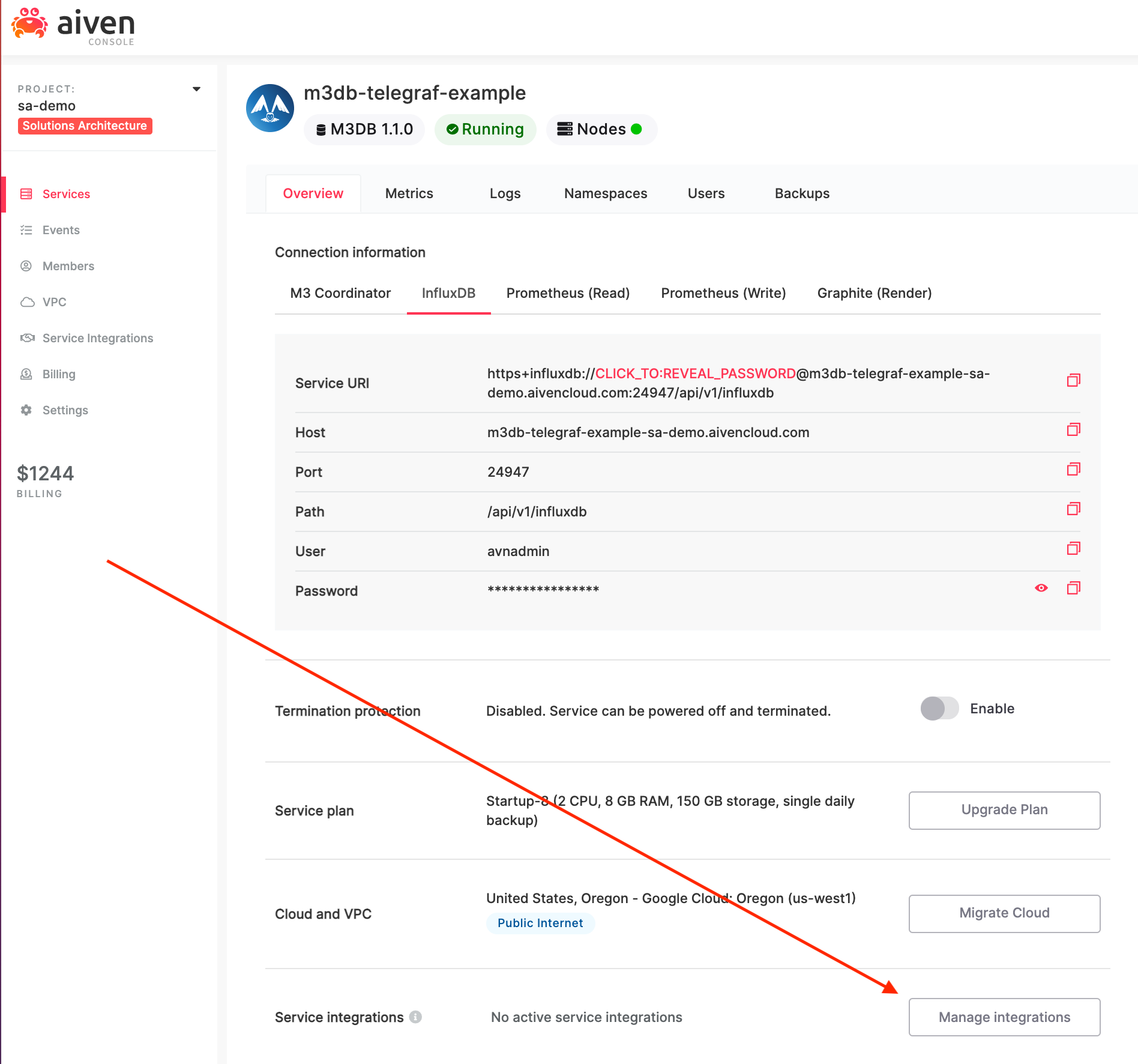
Task: Open Services via its sidebar icon
Action: tap(26, 194)
